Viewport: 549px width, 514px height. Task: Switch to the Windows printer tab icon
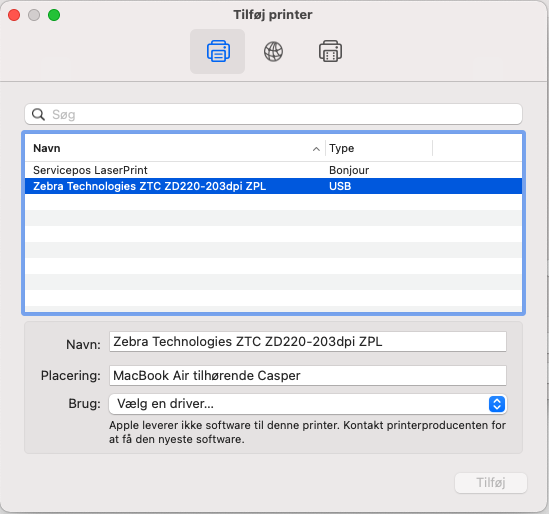point(330,51)
